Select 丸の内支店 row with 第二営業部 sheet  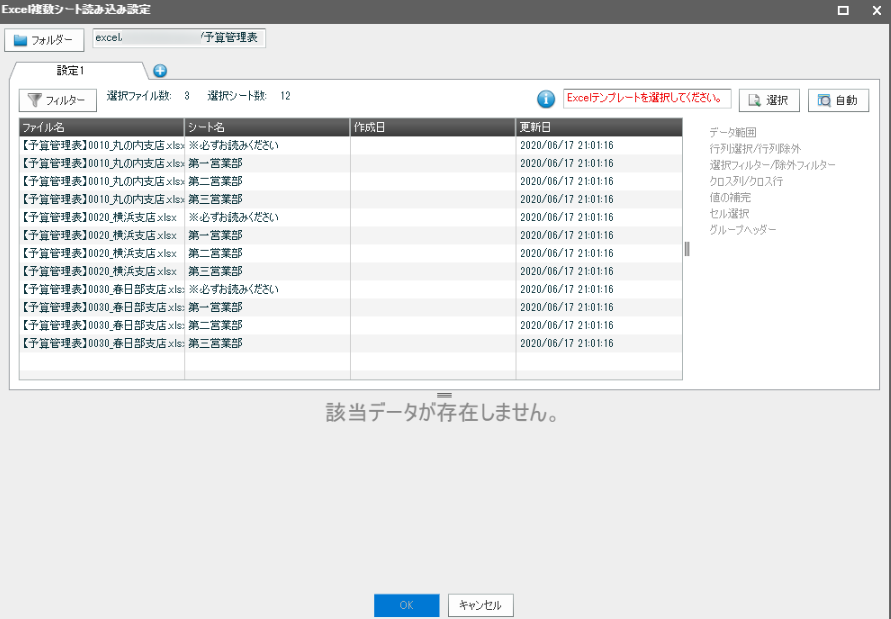click(351, 181)
